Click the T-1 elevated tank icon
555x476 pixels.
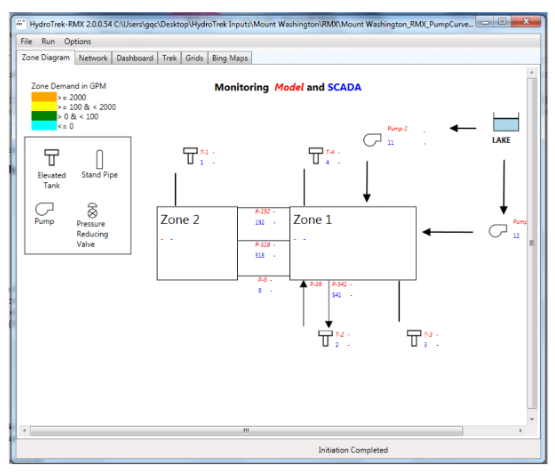click(190, 156)
